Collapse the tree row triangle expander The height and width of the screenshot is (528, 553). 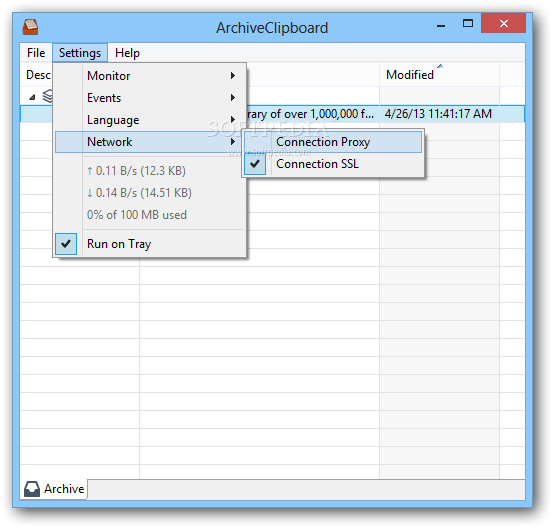pyautogui.click(x=32, y=97)
